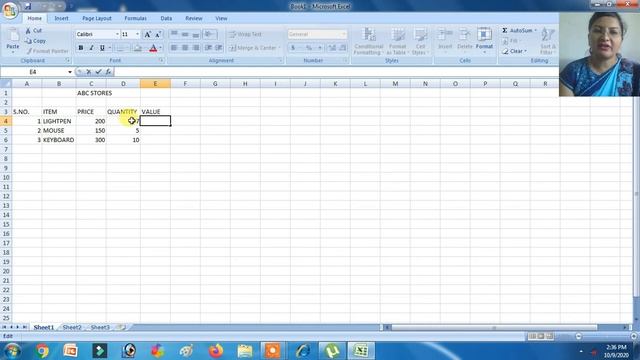The image size is (640, 360).
Task: Click the Insert Worksheet tab icon
Action: coord(120,327)
